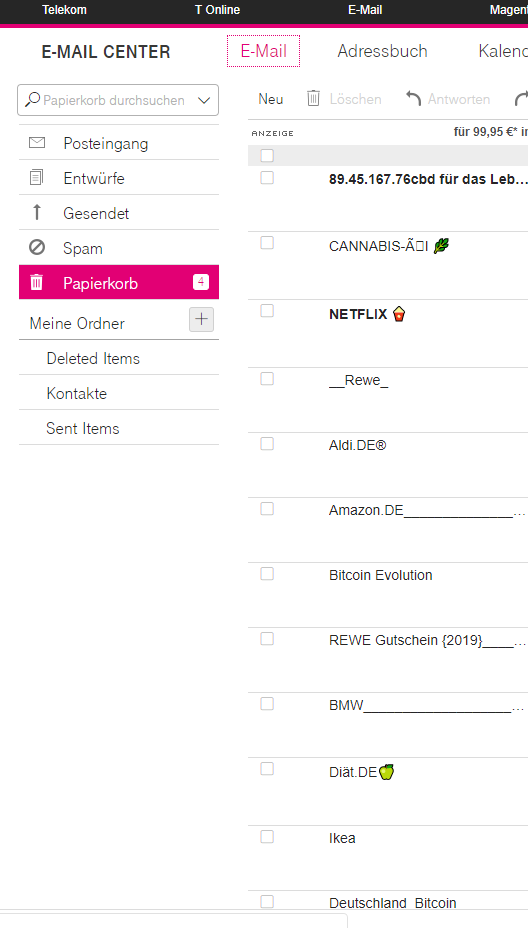Check the NETFLIX email checkbox
Image resolution: width=528 pixels, height=928 pixels.
tap(267, 311)
